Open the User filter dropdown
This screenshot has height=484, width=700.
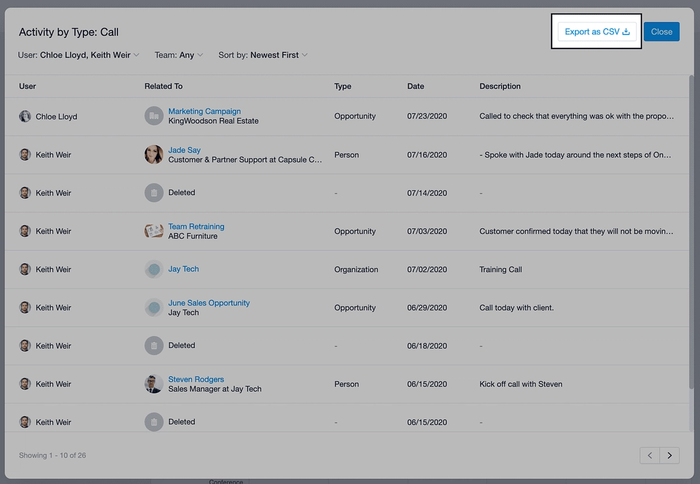79,55
